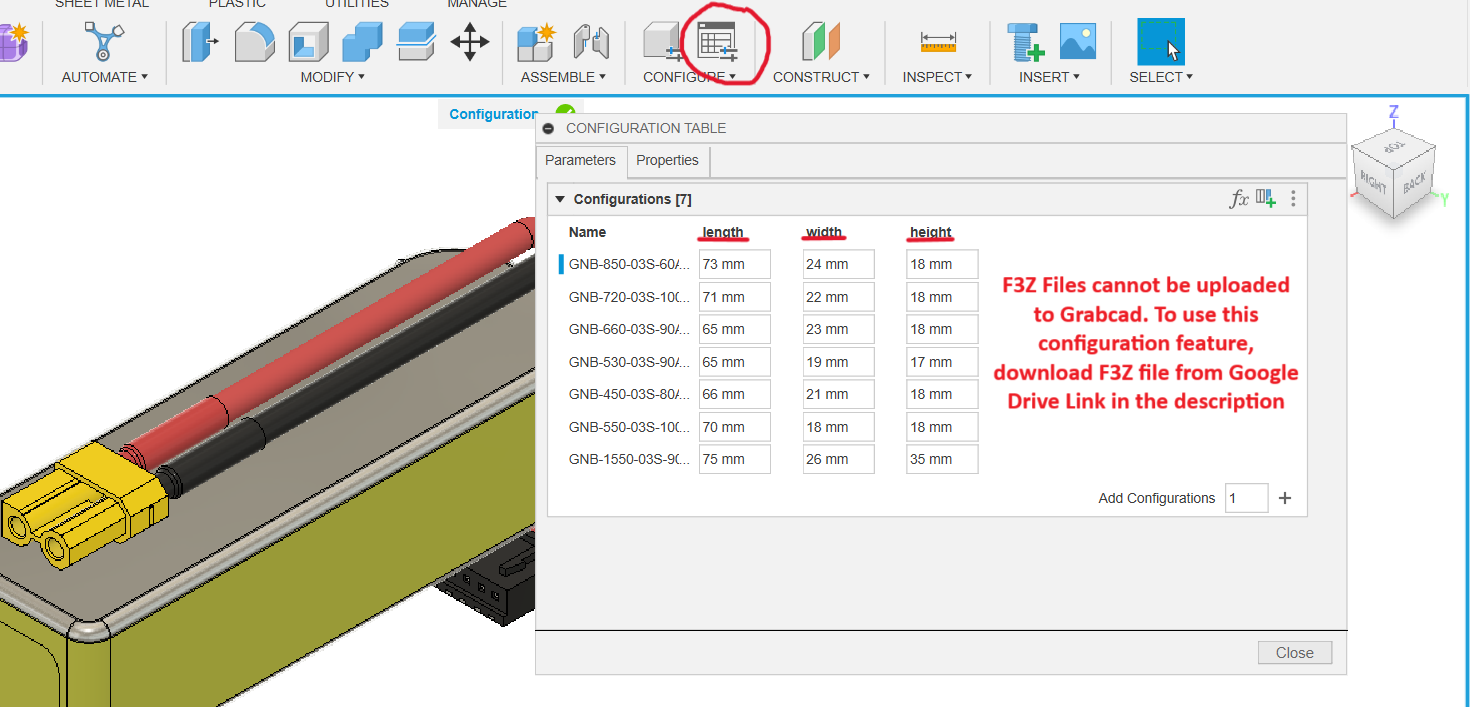Click the Automate tool icon

(104, 42)
